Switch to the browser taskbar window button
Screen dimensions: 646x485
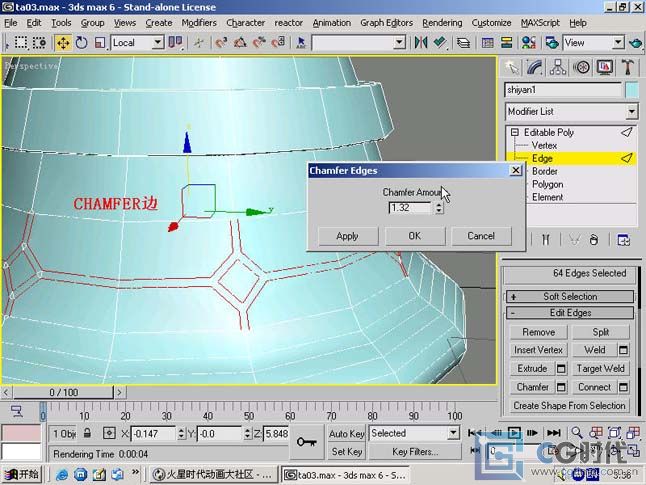tap(213, 475)
